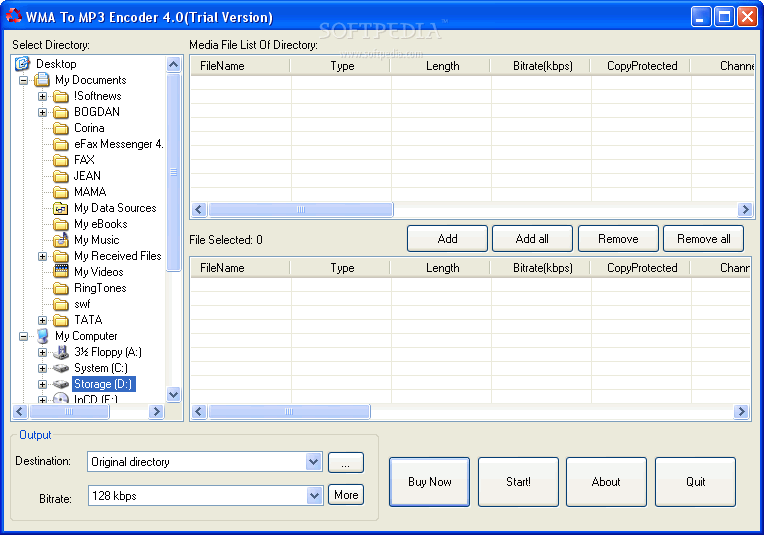
Task: Click the Quit button
Action: (695, 482)
